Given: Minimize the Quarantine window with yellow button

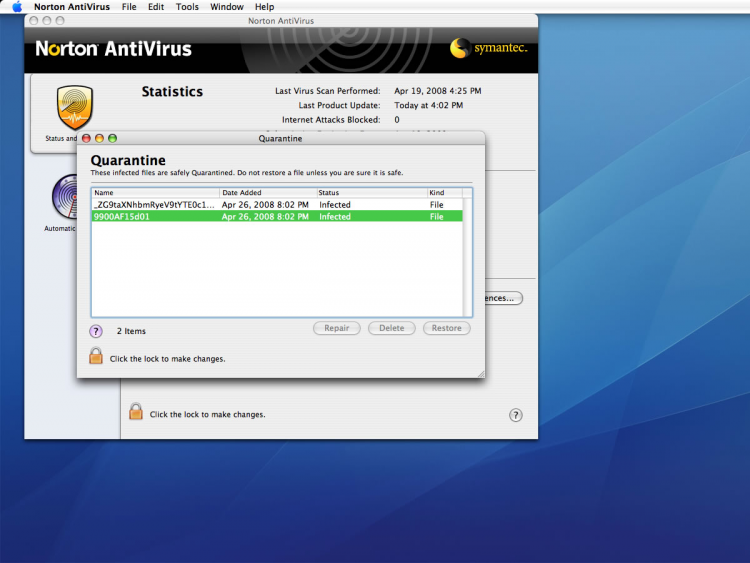Looking at the screenshot, I should coord(99,138).
